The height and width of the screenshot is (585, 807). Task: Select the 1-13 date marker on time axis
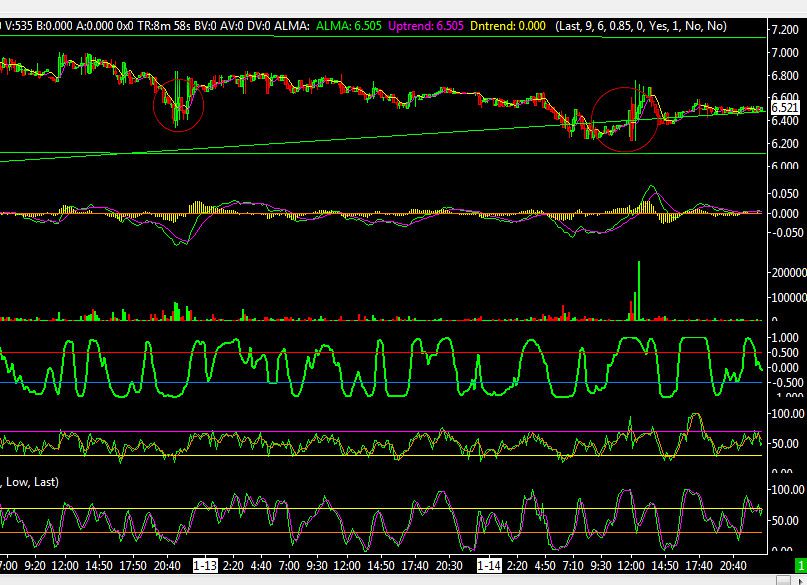click(x=204, y=565)
